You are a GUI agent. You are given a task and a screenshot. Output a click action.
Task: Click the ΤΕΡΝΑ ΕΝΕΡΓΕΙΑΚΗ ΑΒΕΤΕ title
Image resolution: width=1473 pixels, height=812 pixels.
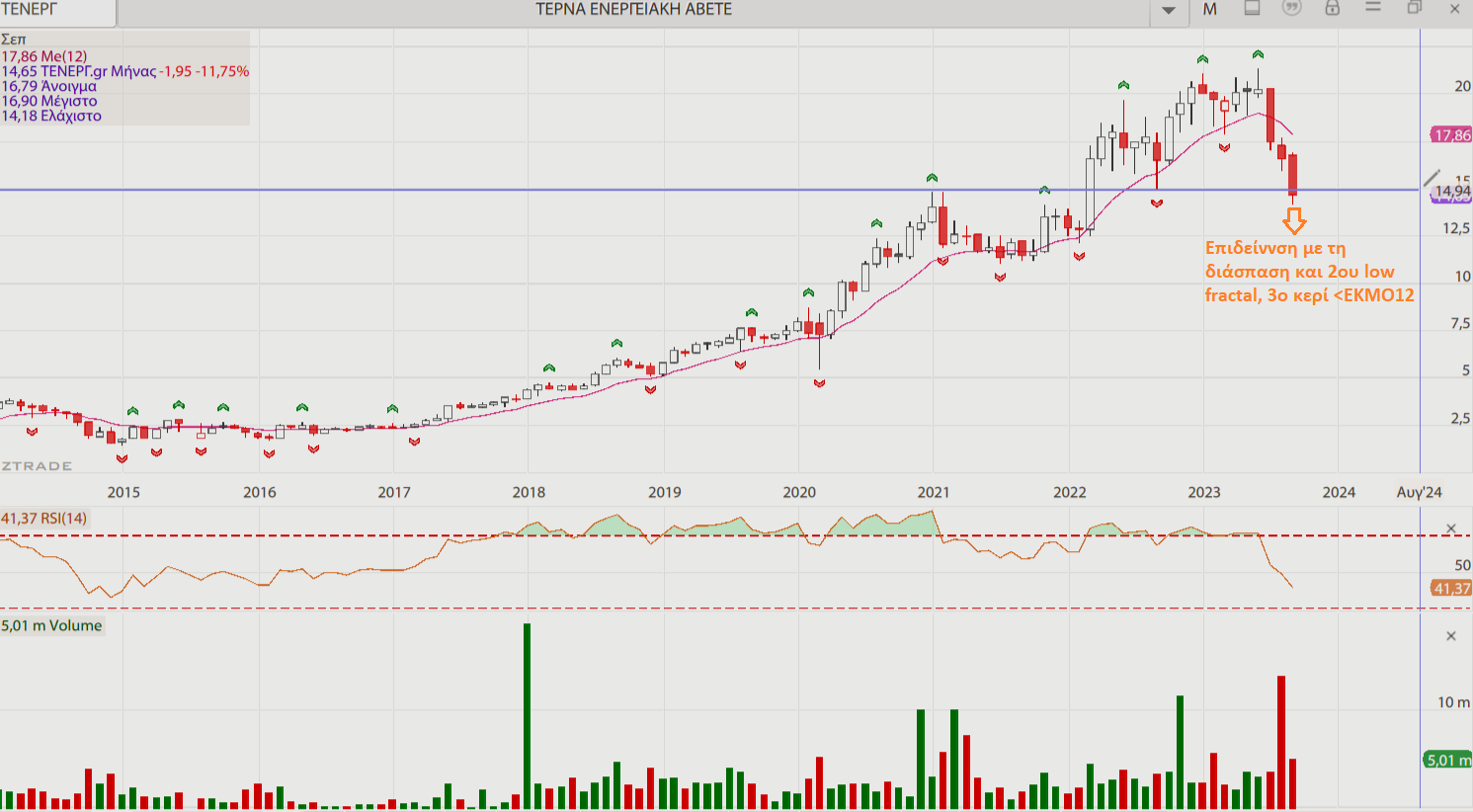(x=633, y=10)
